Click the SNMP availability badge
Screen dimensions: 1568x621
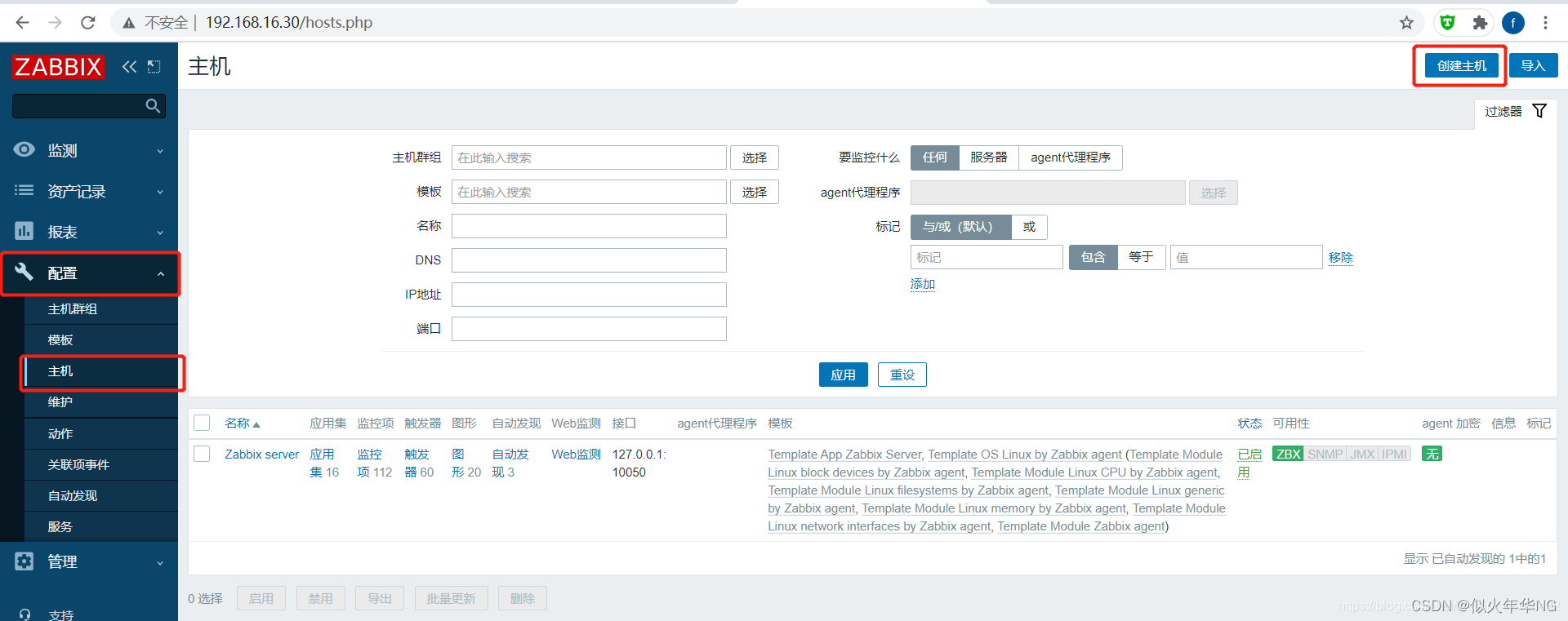(x=1325, y=454)
